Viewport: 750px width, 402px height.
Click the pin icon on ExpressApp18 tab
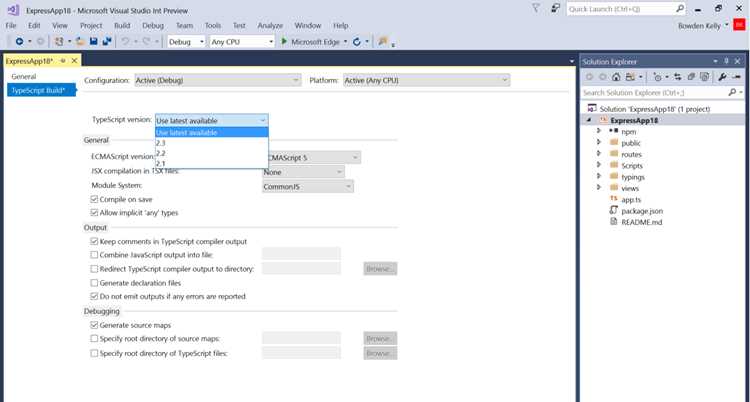coord(63,61)
